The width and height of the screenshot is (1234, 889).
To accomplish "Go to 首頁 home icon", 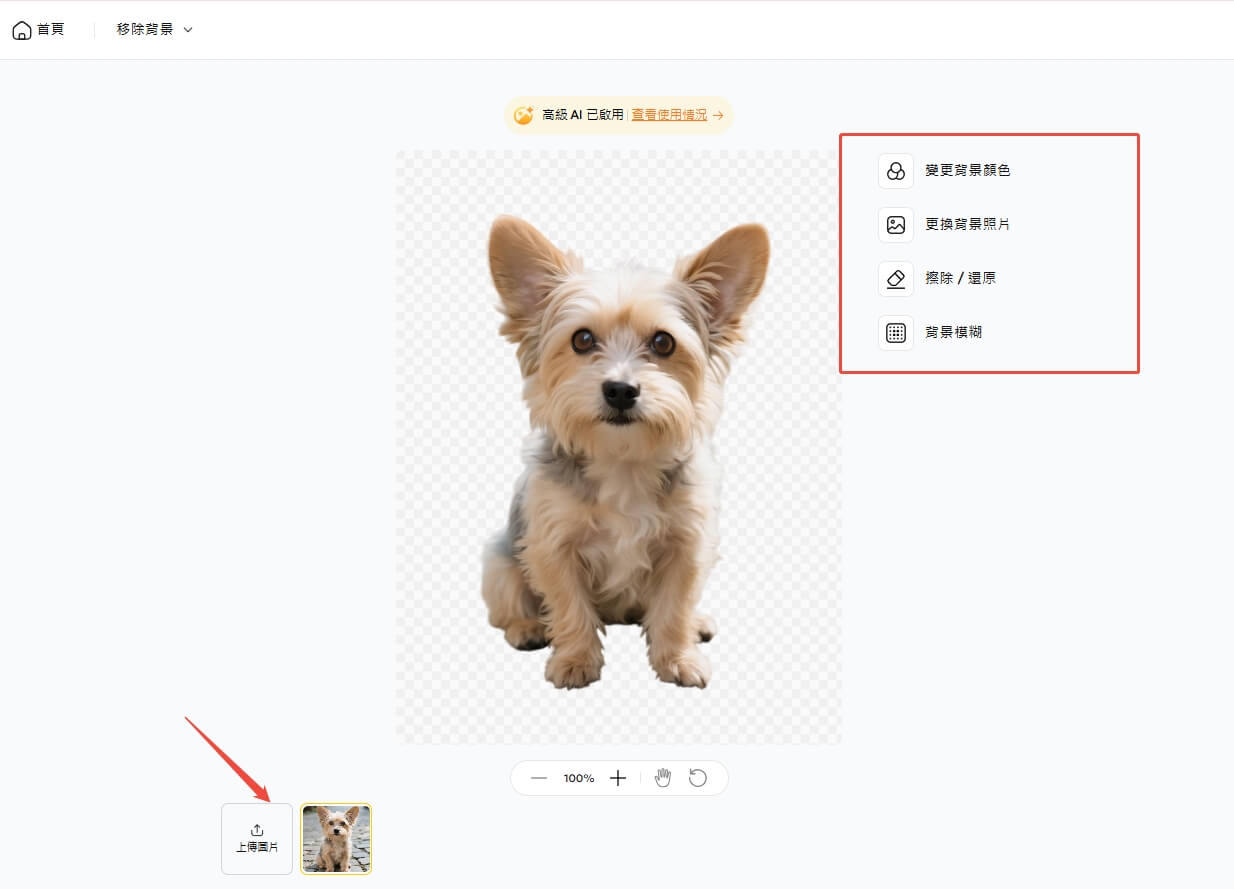I will 21,30.
